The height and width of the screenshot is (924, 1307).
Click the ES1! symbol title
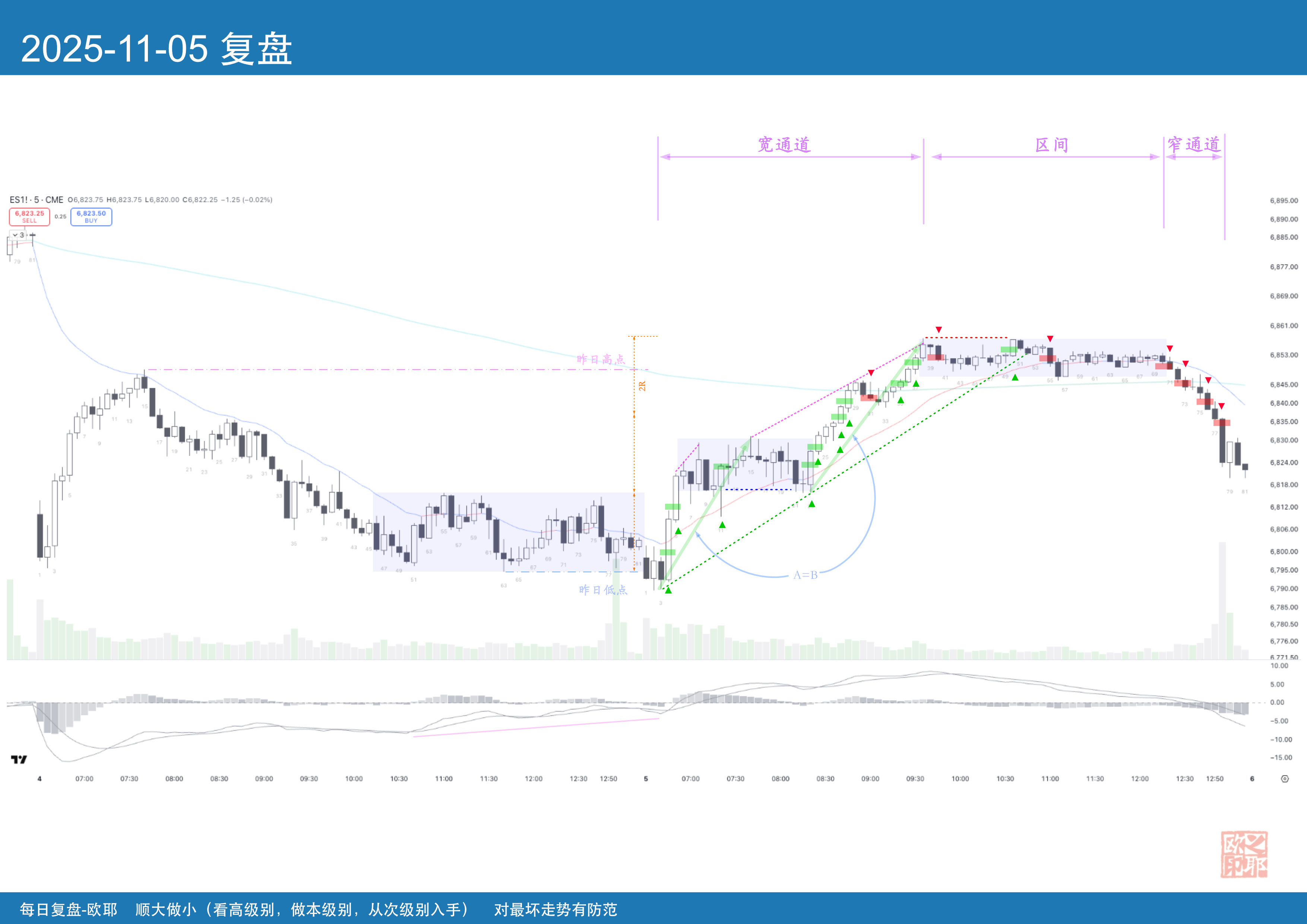18,200
